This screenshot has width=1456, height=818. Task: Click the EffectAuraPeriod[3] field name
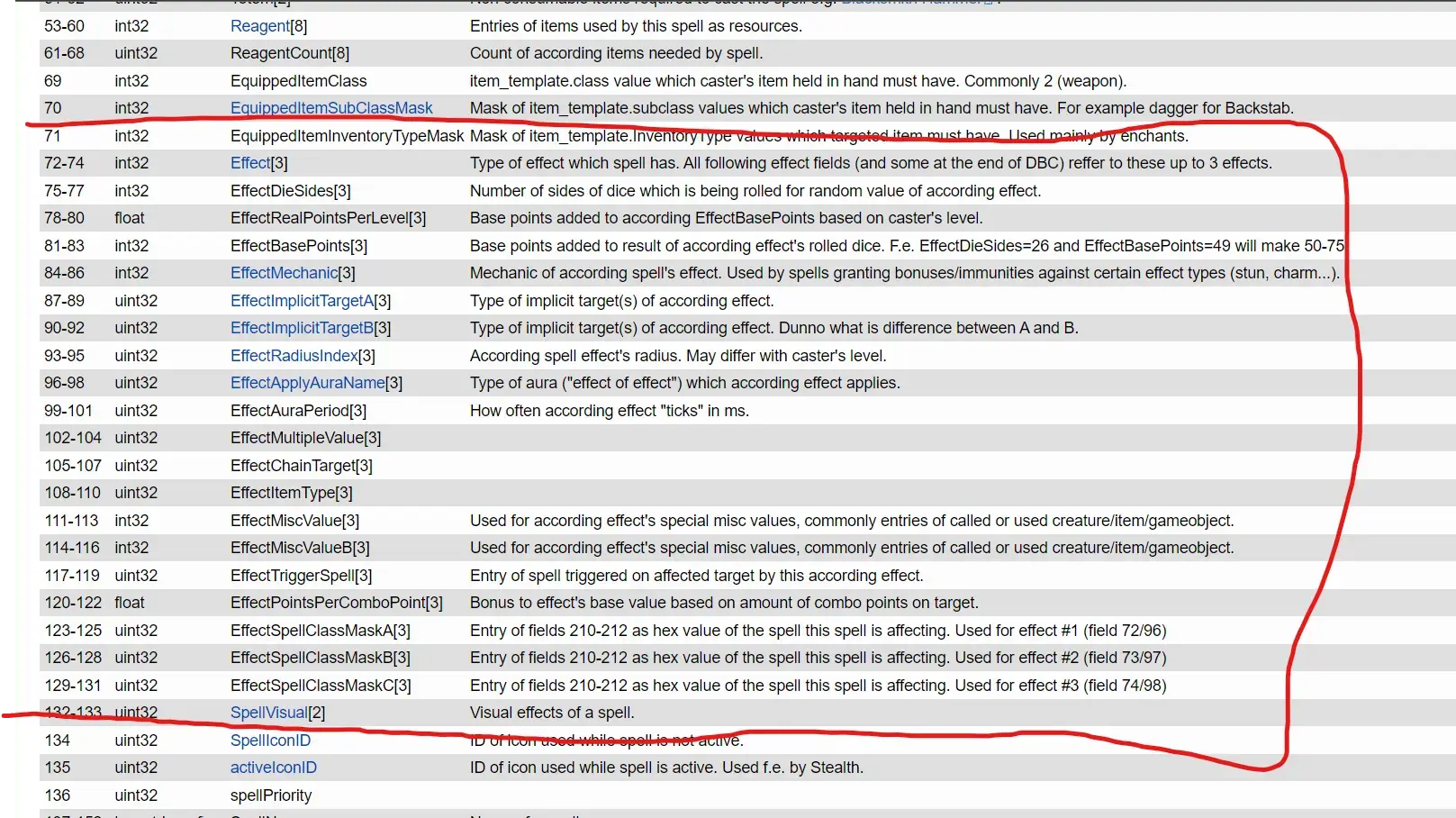[x=299, y=411]
